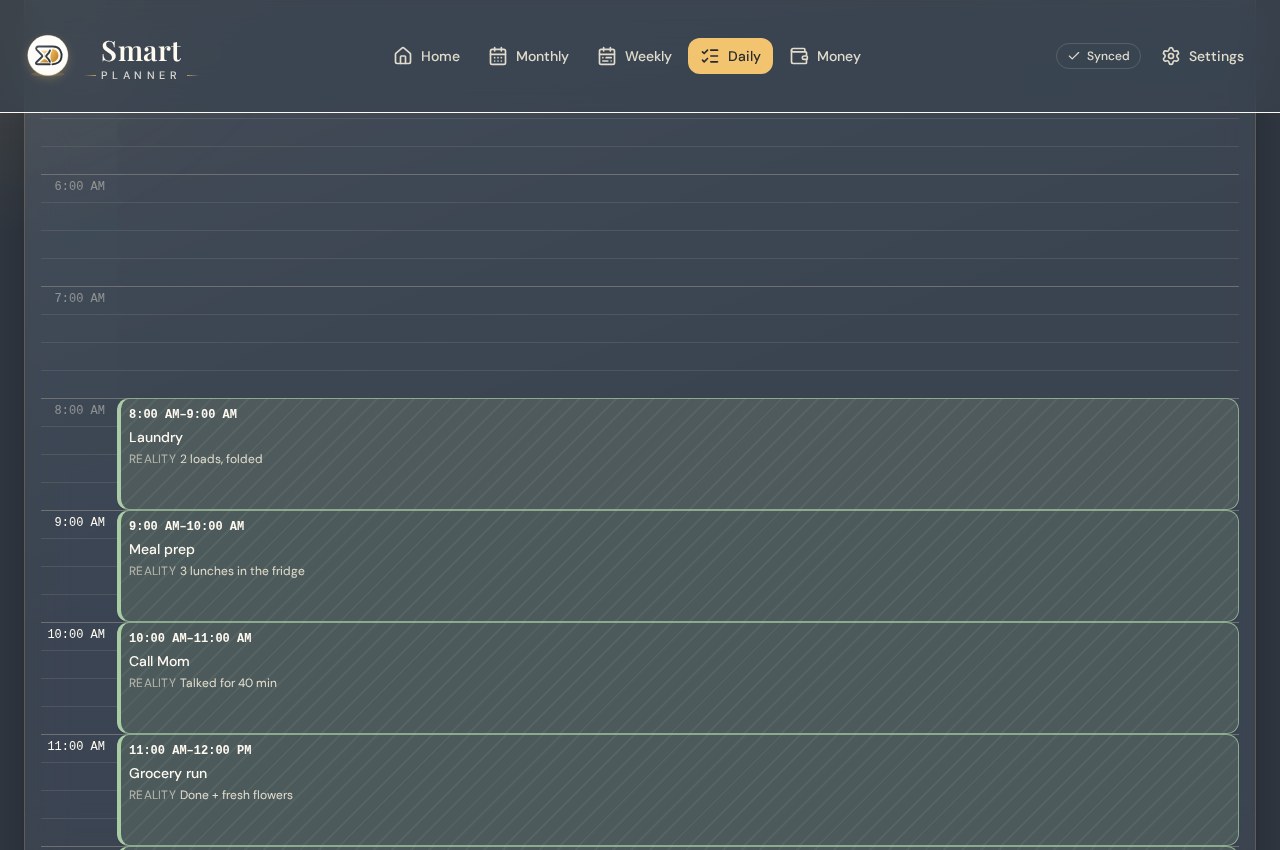Click the 11:00 AM–12:00 PM time range
This screenshot has height=850, width=1280.
(190, 750)
